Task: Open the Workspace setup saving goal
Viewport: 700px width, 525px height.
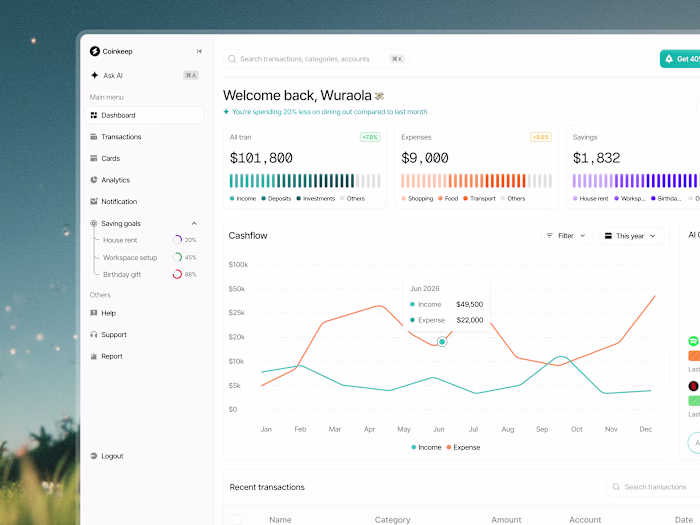Action: pyautogui.click(x=149, y=257)
